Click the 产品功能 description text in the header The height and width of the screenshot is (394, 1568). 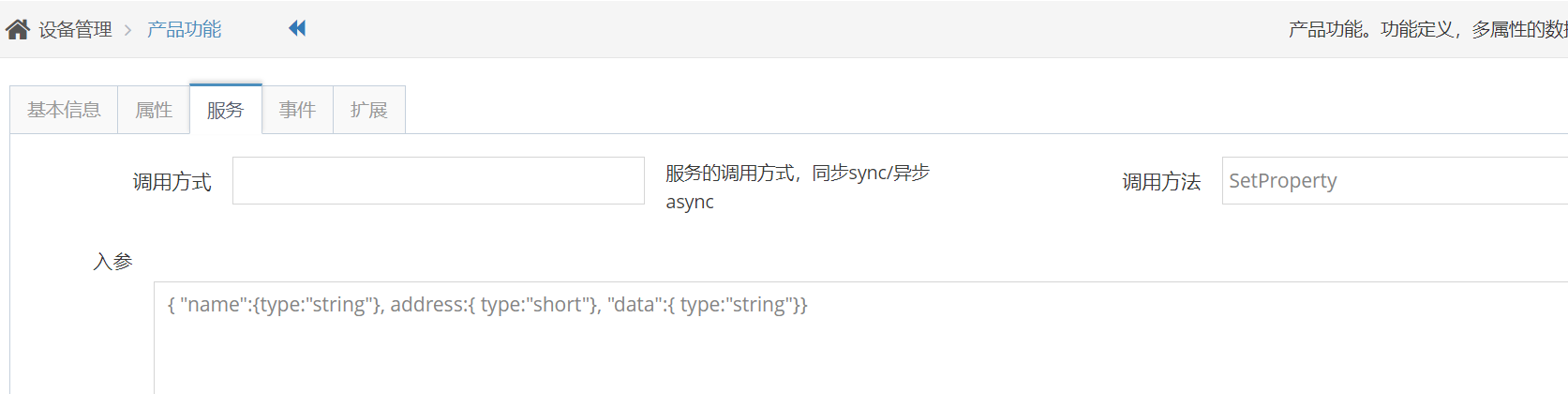click(x=1427, y=30)
